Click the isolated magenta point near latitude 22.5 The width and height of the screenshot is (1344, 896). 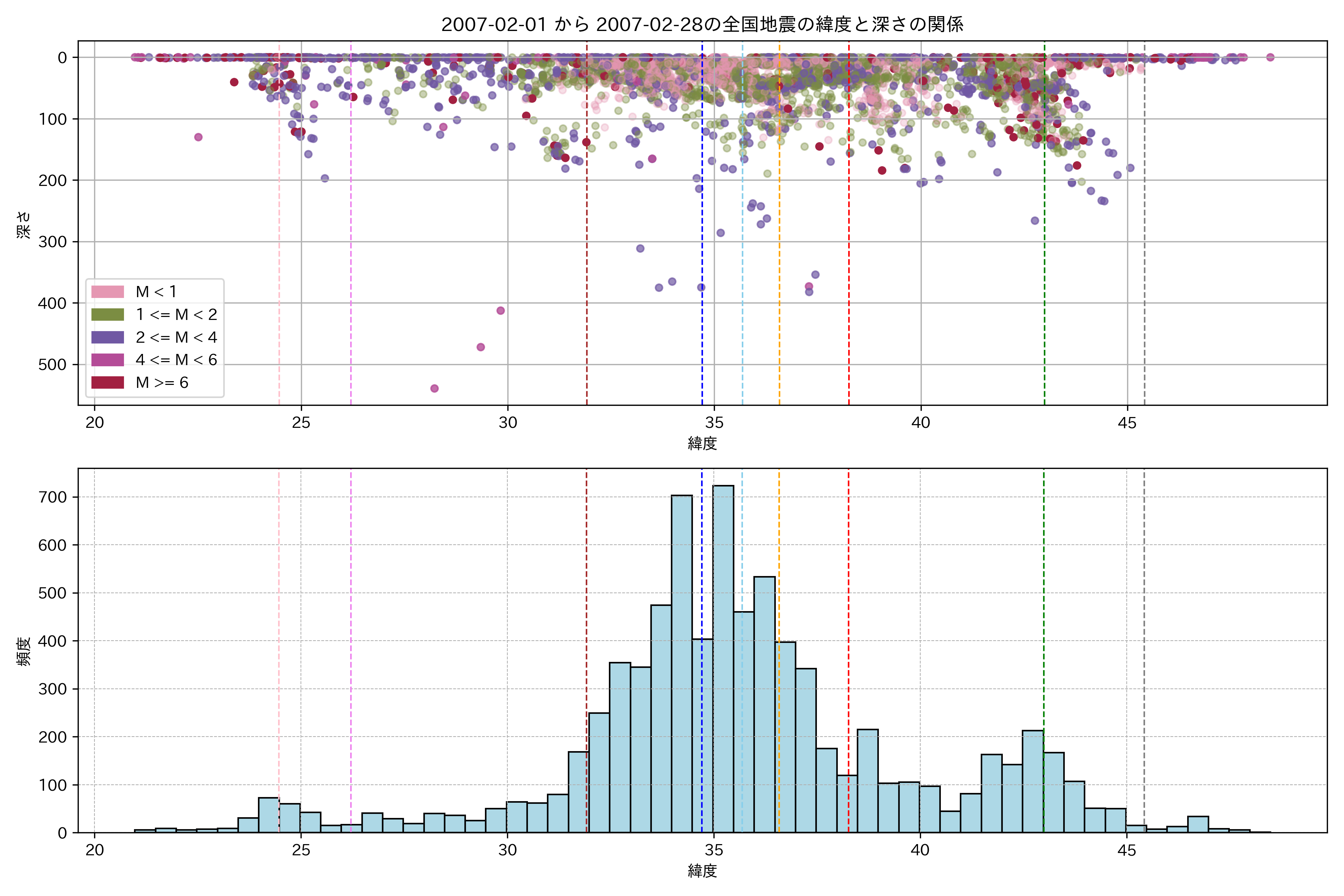(198, 137)
